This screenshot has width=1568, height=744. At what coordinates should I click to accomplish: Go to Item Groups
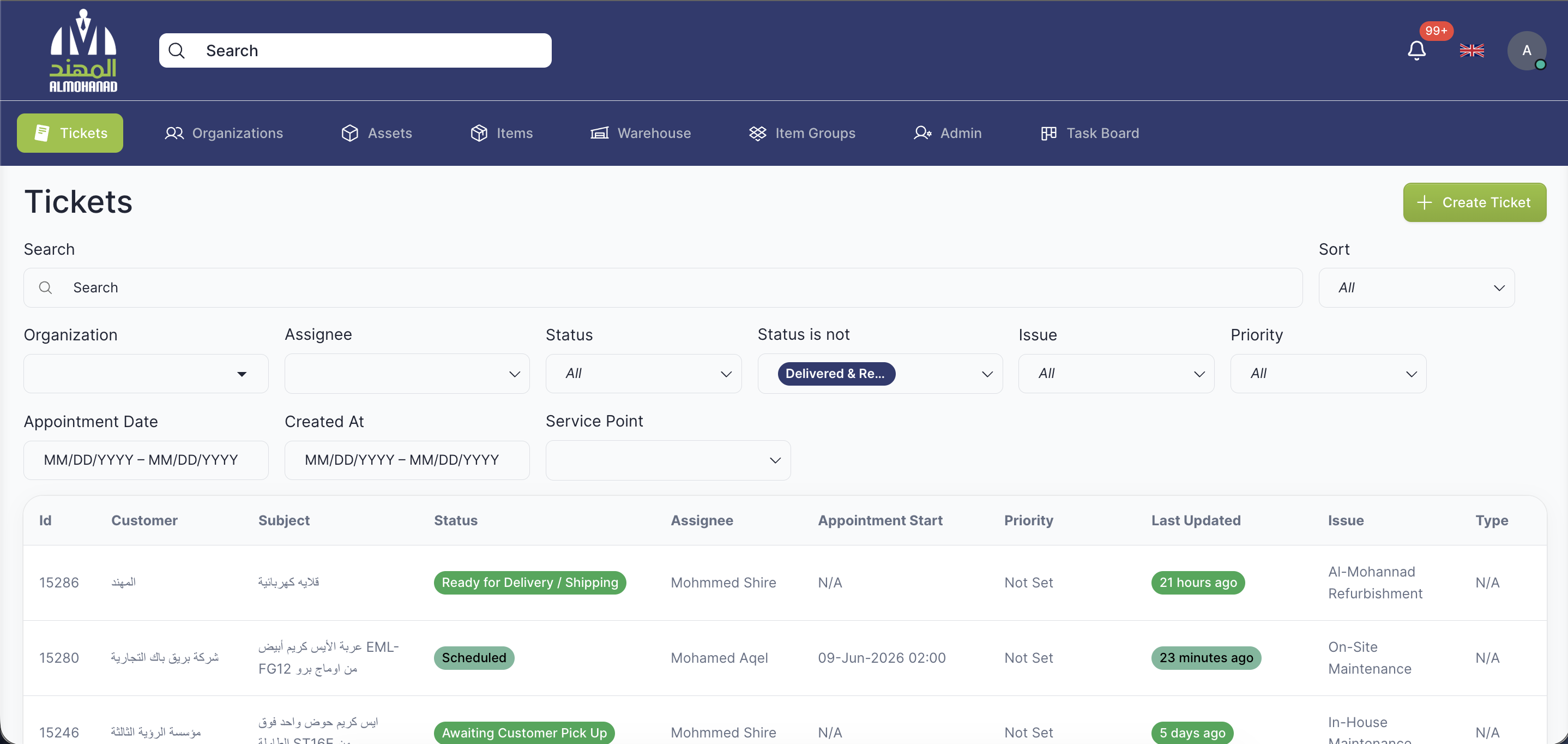[x=801, y=133]
